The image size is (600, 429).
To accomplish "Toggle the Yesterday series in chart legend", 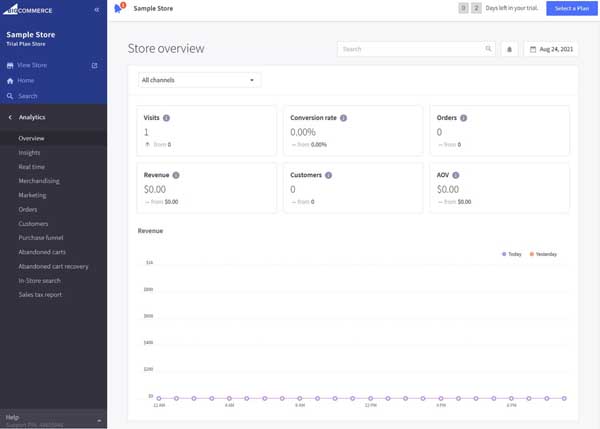I will coord(543,254).
